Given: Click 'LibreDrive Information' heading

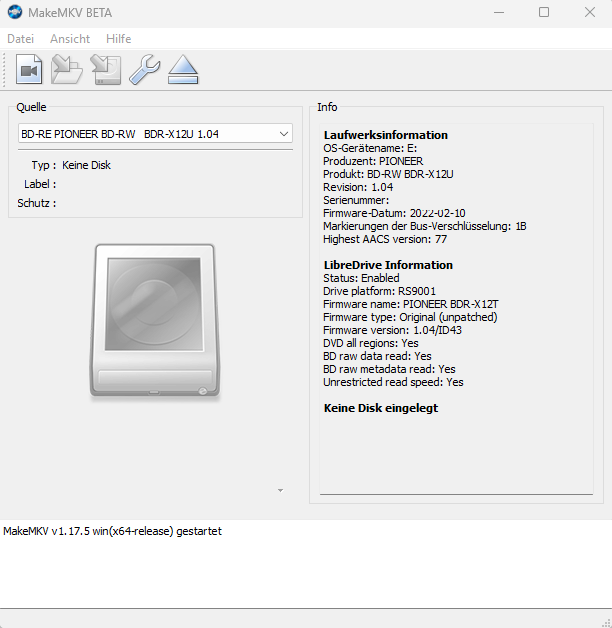Looking at the screenshot, I should tap(388, 265).
